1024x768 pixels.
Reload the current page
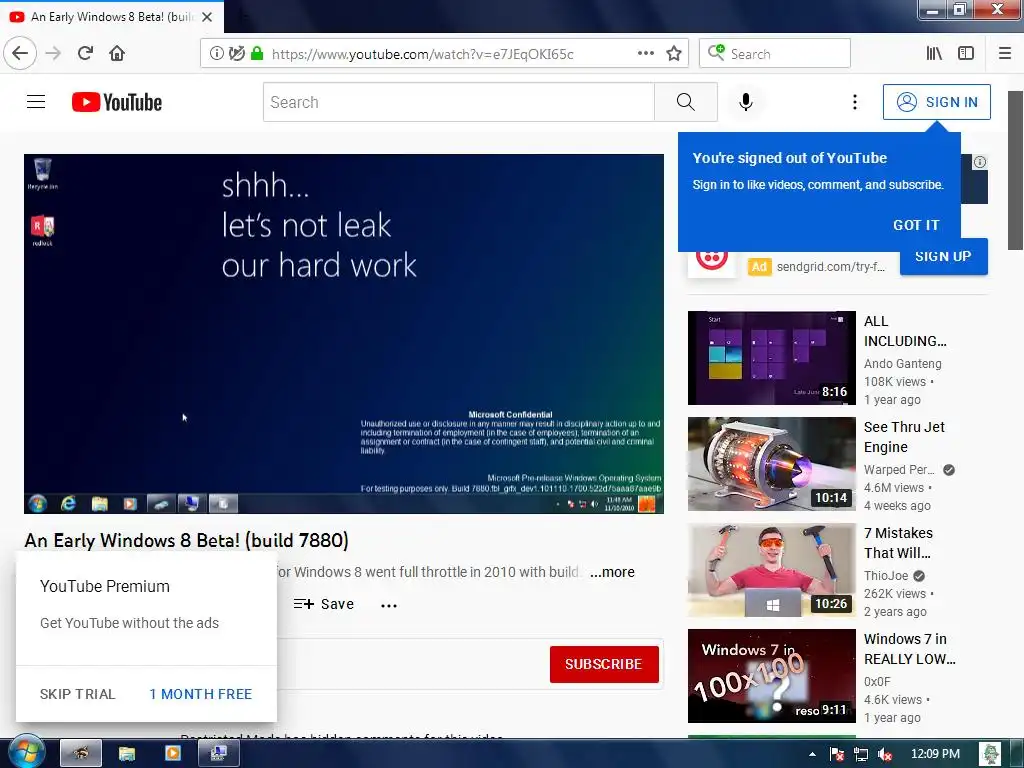(86, 53)
